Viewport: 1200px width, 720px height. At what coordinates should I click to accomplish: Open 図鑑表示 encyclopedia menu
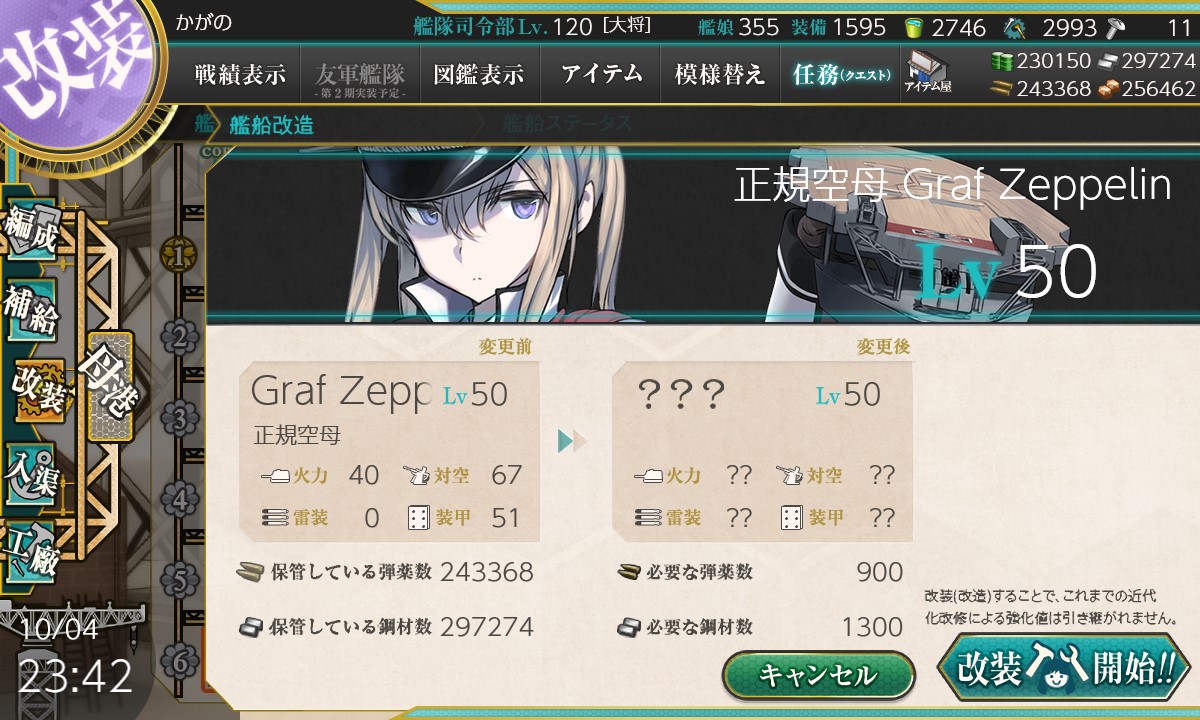pos(479,74)
